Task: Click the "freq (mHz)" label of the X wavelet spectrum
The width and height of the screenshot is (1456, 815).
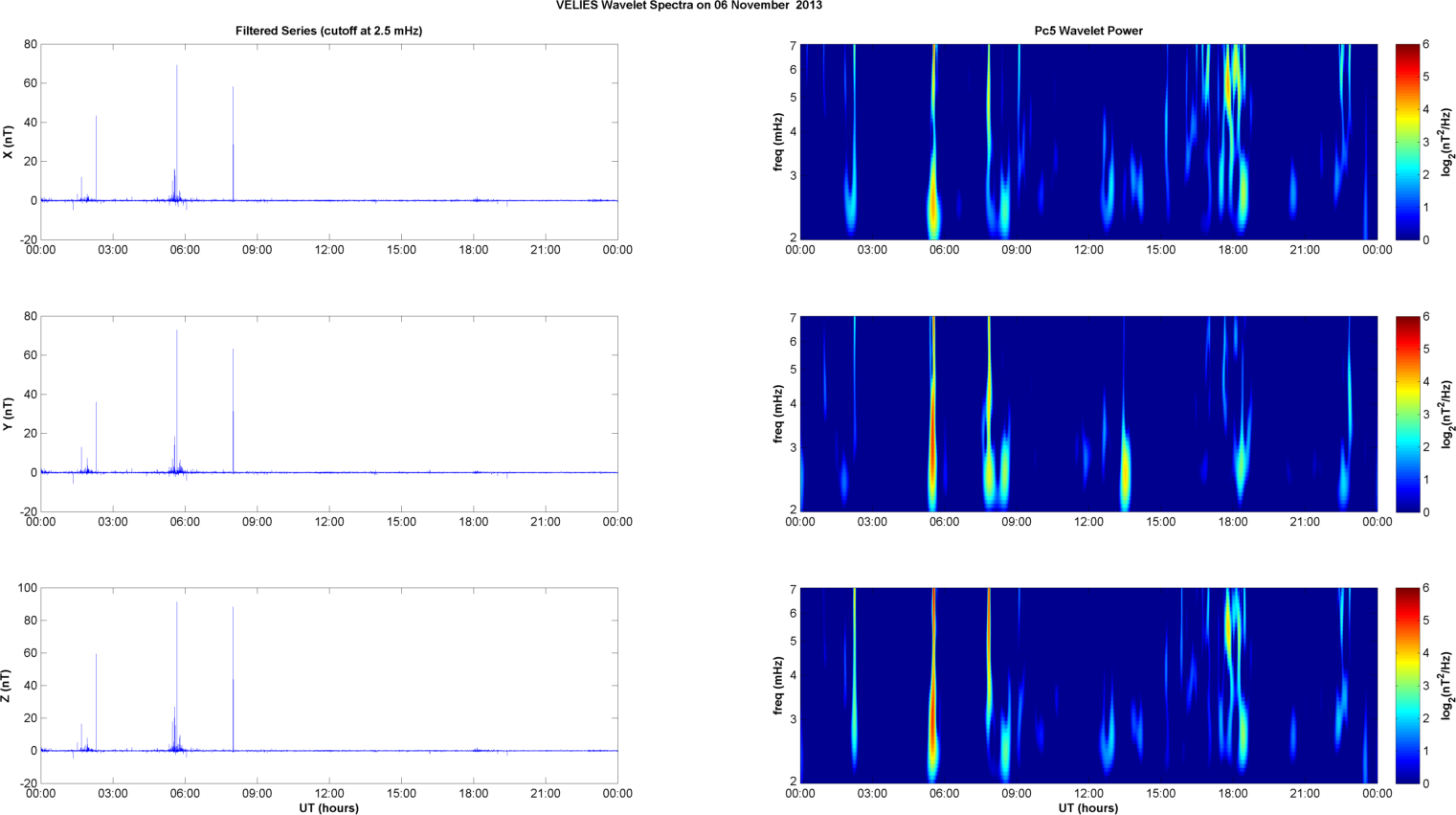Action: 779,142
